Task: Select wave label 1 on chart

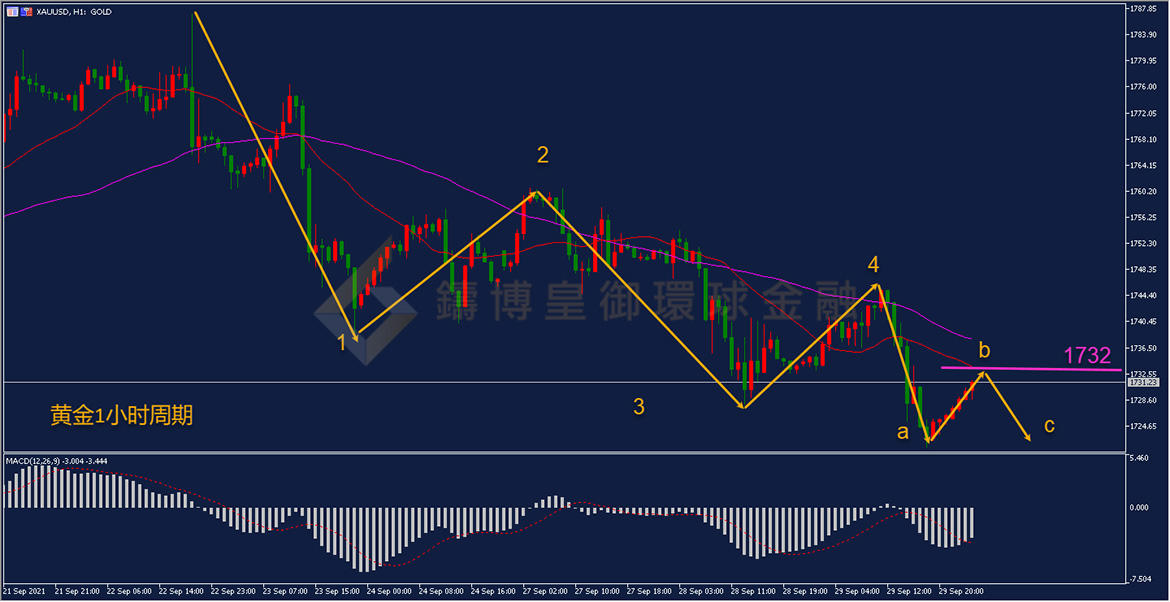Action: pos(343,342)
